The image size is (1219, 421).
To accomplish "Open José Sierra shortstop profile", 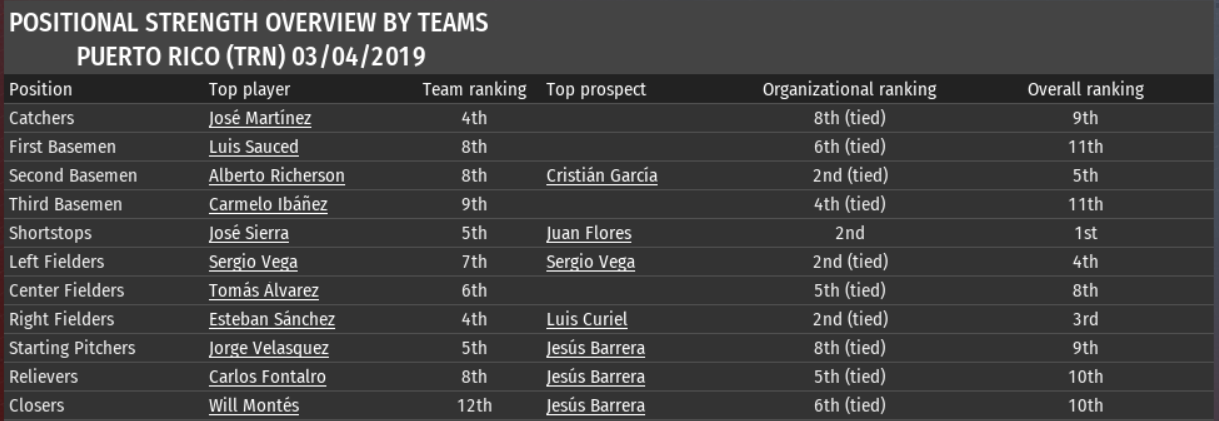I will (x=253, y=235).
